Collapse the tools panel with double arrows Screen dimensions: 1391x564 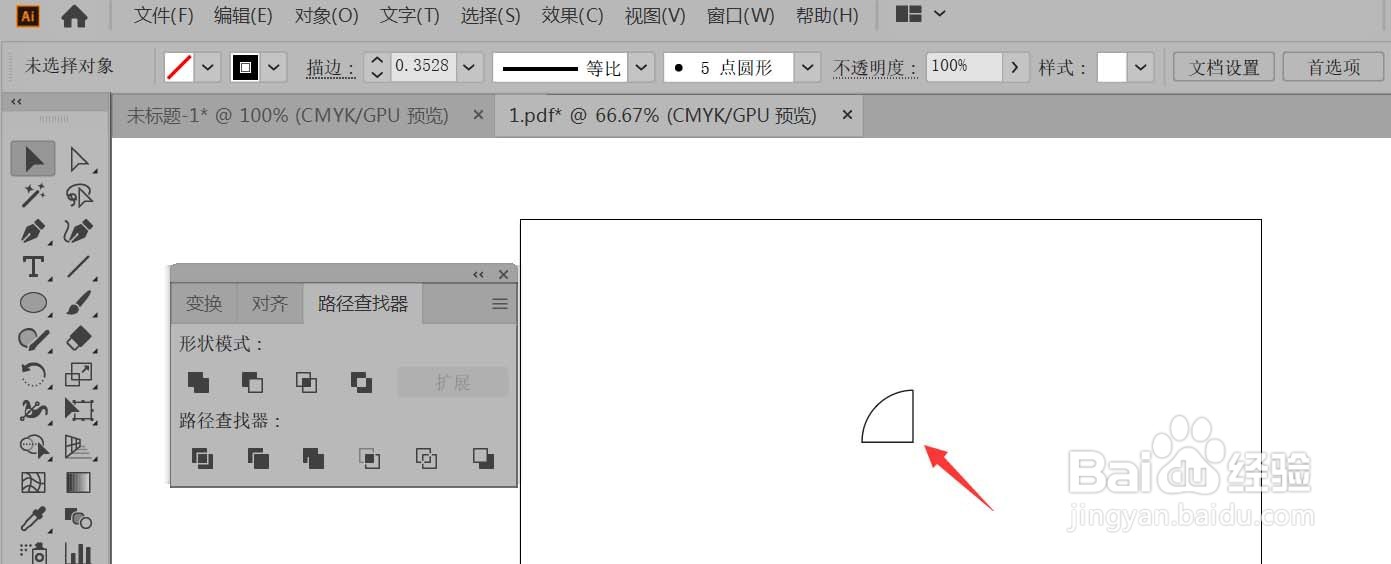point(16,102)
